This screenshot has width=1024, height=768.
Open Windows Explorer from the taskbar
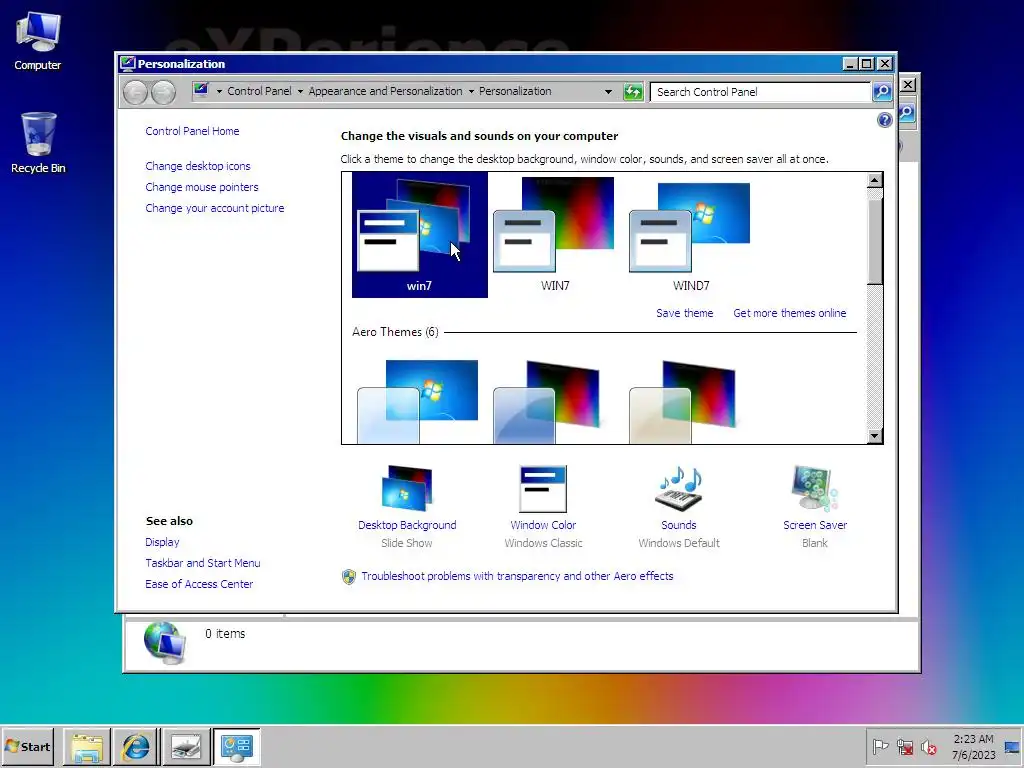87,747
